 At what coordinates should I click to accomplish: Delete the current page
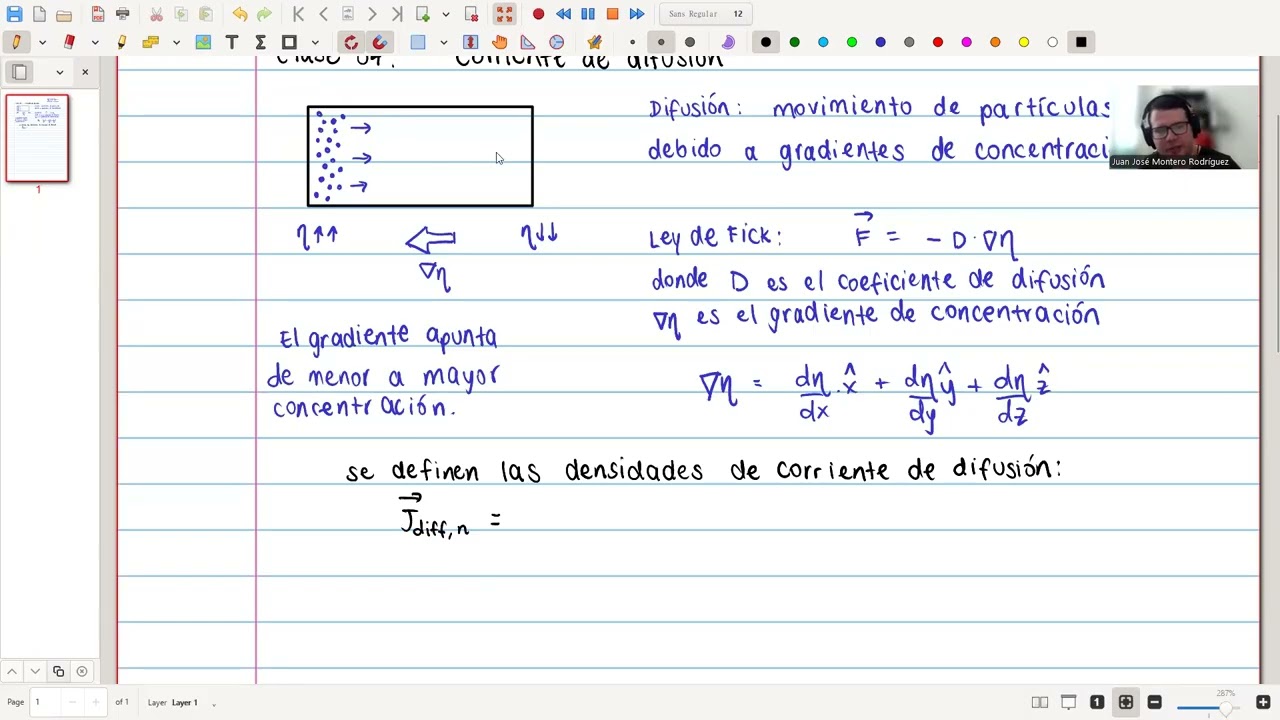471,14
